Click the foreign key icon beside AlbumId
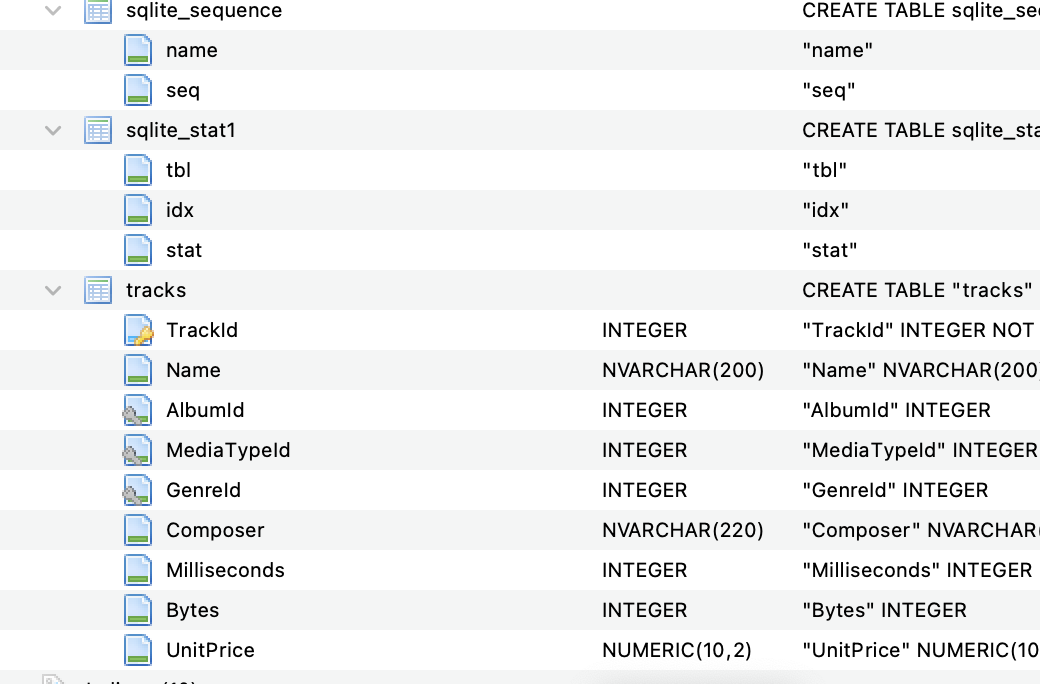 [137, 410]
